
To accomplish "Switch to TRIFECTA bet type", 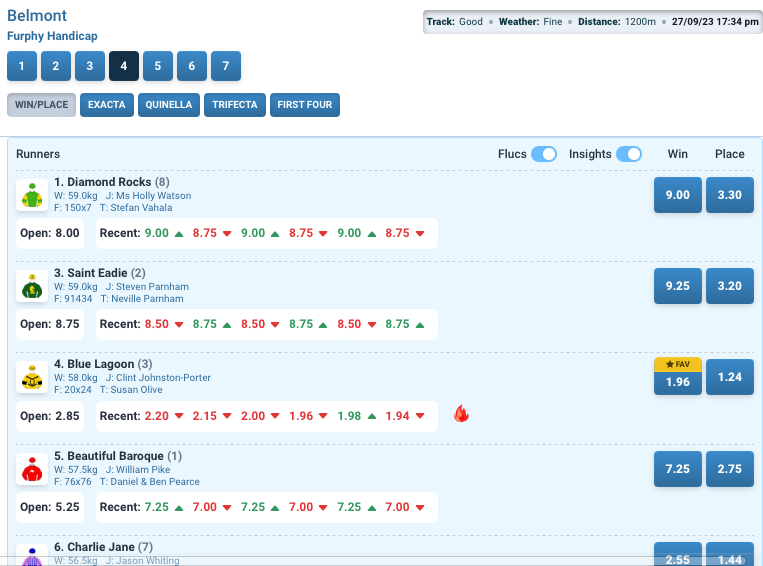I will tap(235, 105).
